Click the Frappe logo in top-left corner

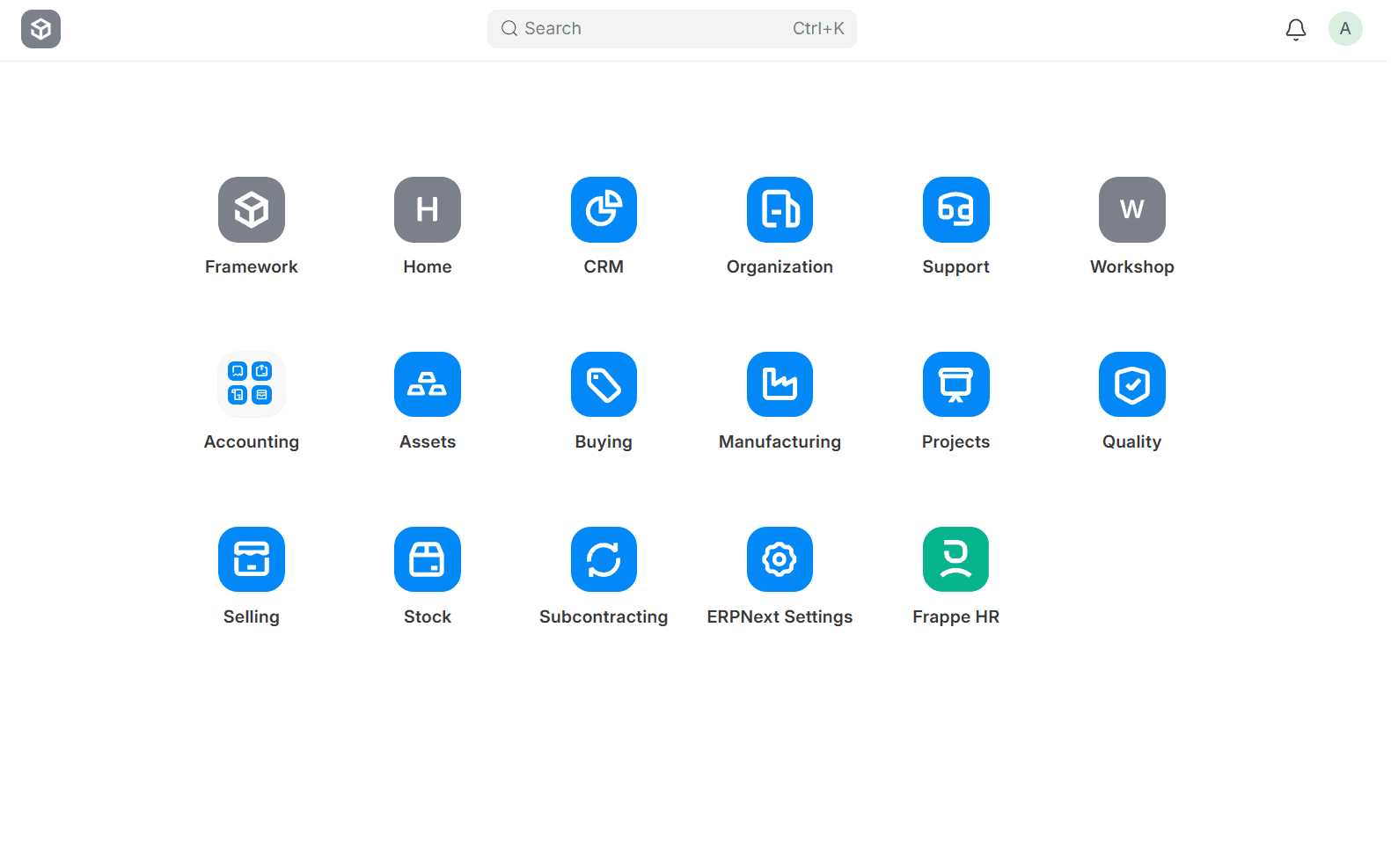(40, 29)
